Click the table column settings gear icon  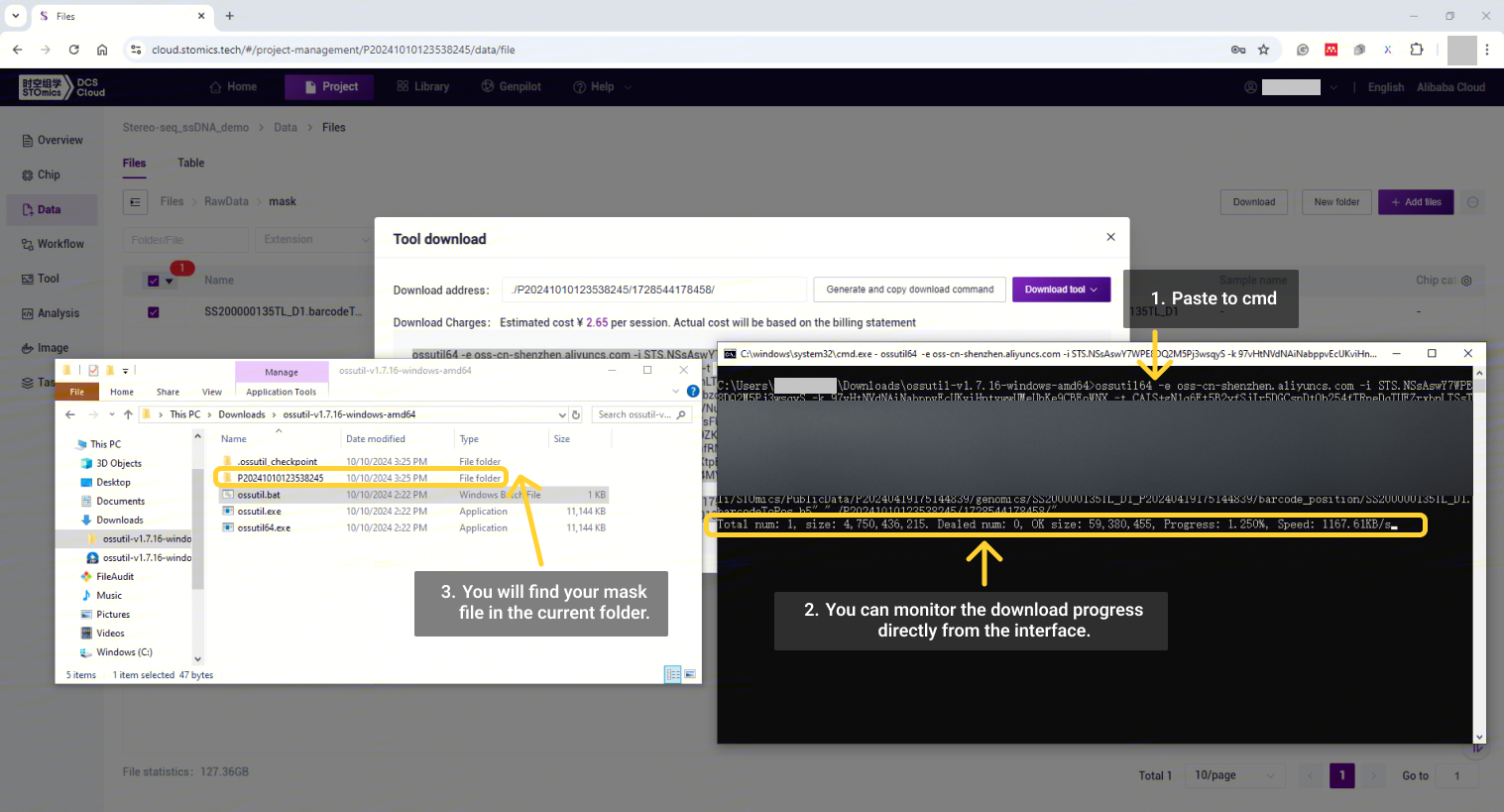point(1466,281)
